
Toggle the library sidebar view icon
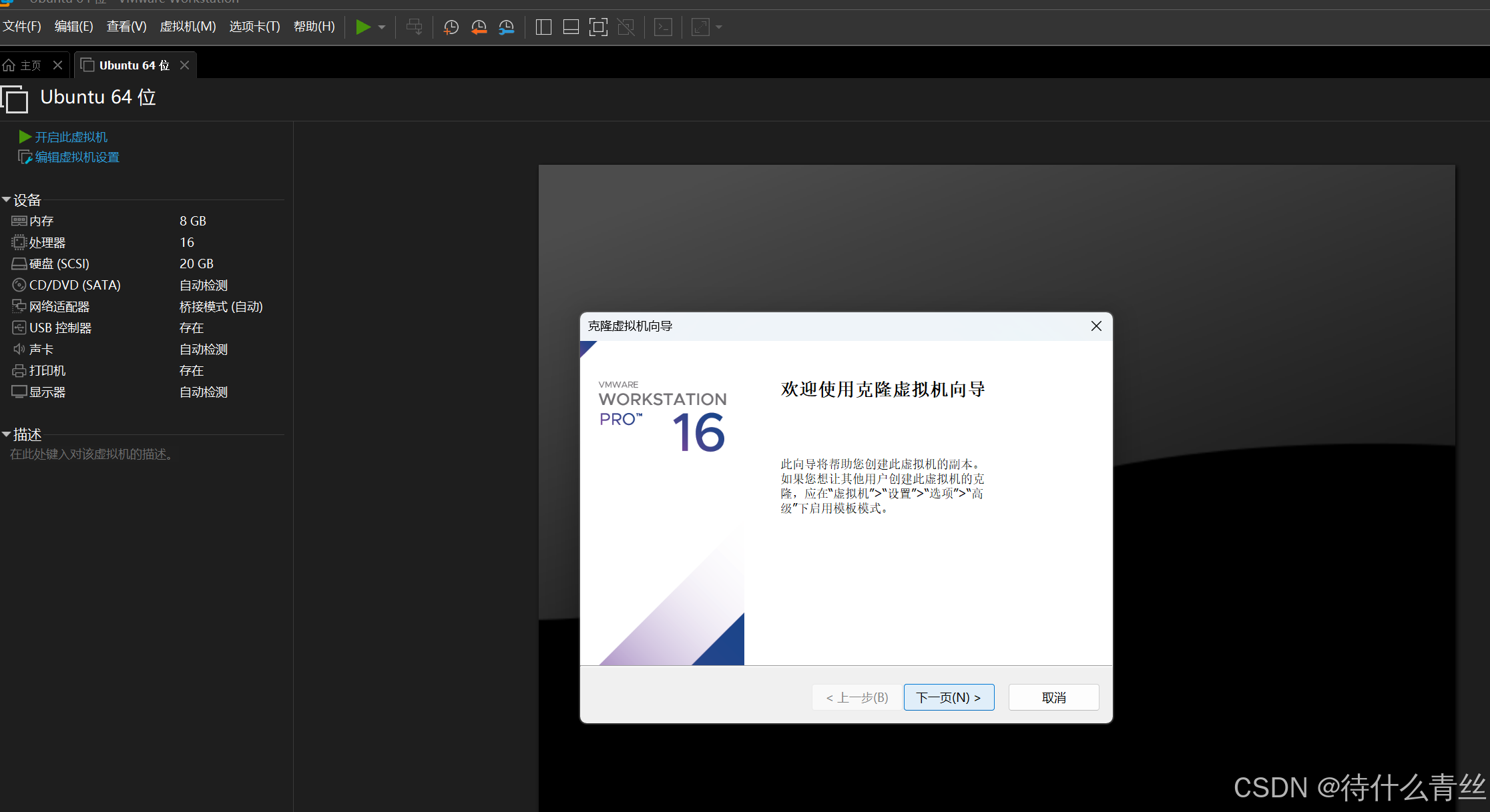[x=543, y=27]
